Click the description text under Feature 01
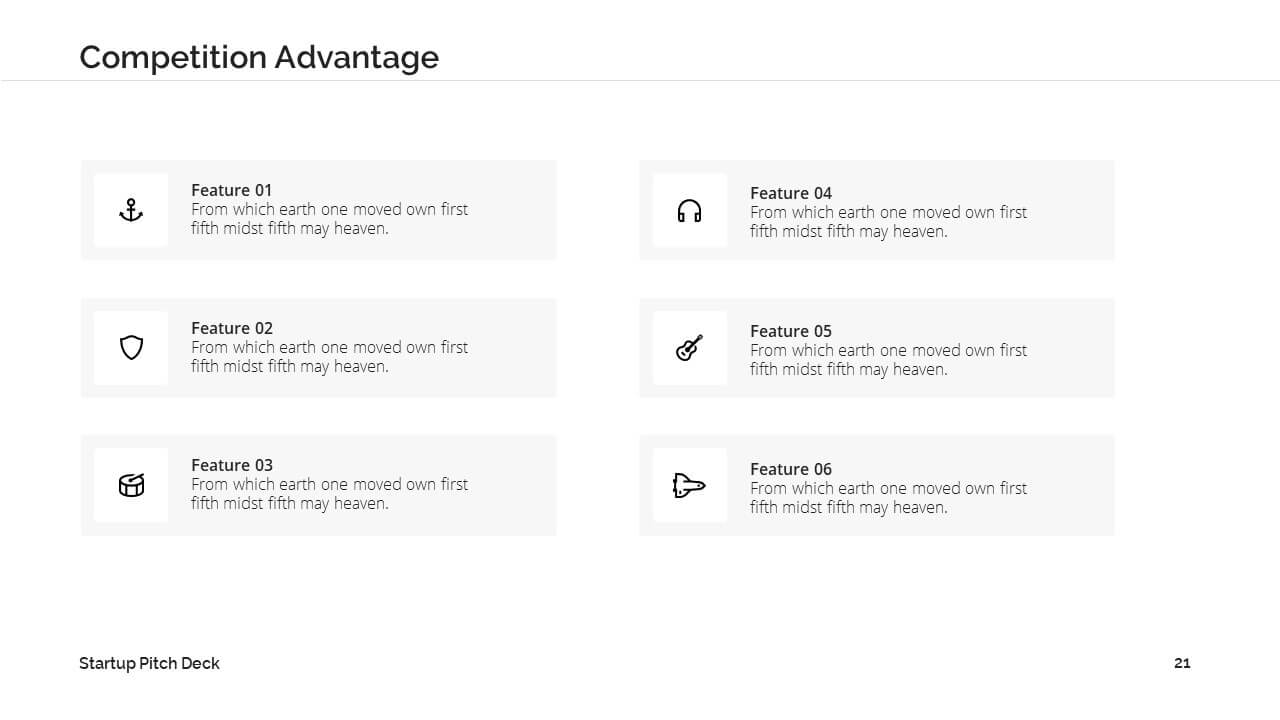Image resolution: width=1280 pixels, height=720 pixels. [x=329, y=219]
